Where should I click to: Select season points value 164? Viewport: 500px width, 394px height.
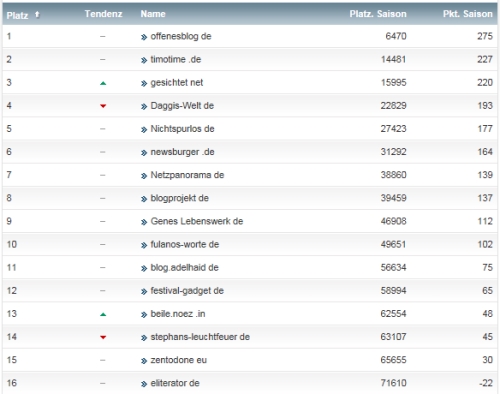click(485, 152)
